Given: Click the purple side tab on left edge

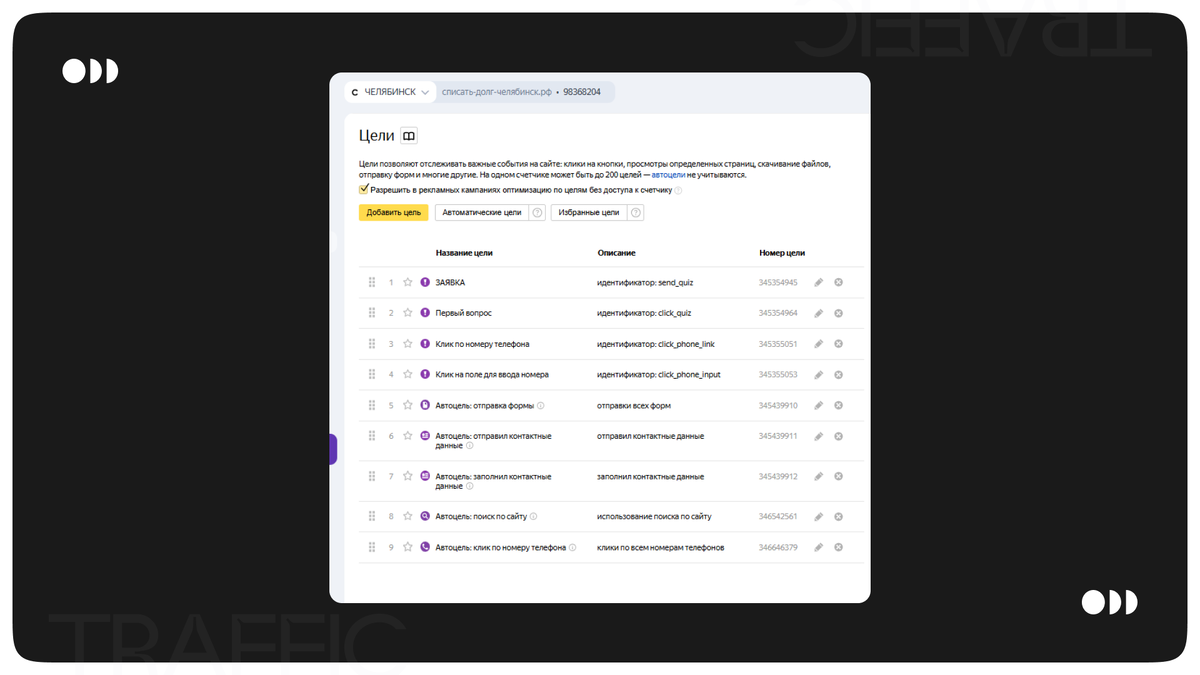Looking at the screenshot, I should coord(333,449).
